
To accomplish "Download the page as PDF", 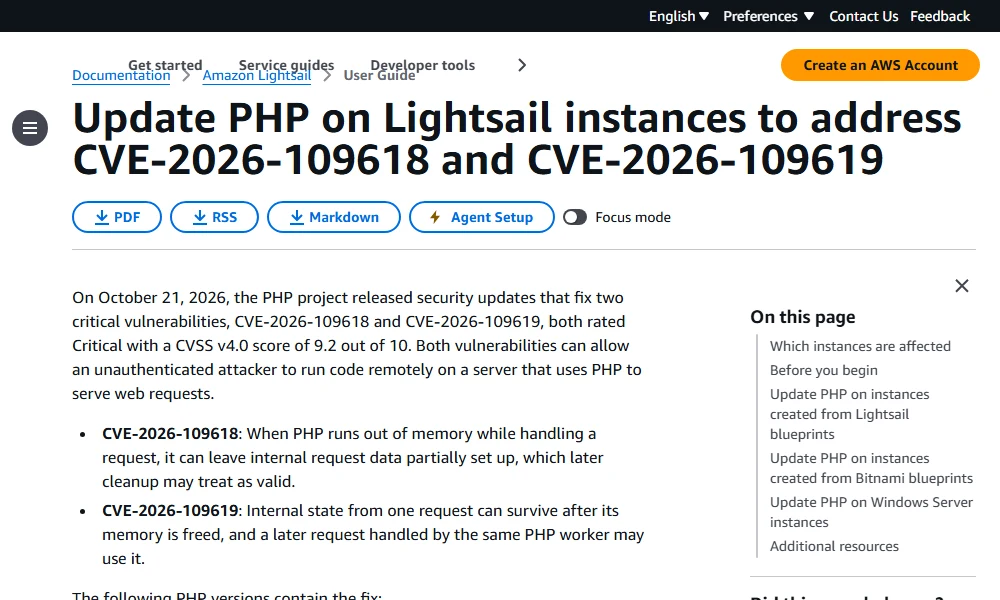I will (117, 217).
